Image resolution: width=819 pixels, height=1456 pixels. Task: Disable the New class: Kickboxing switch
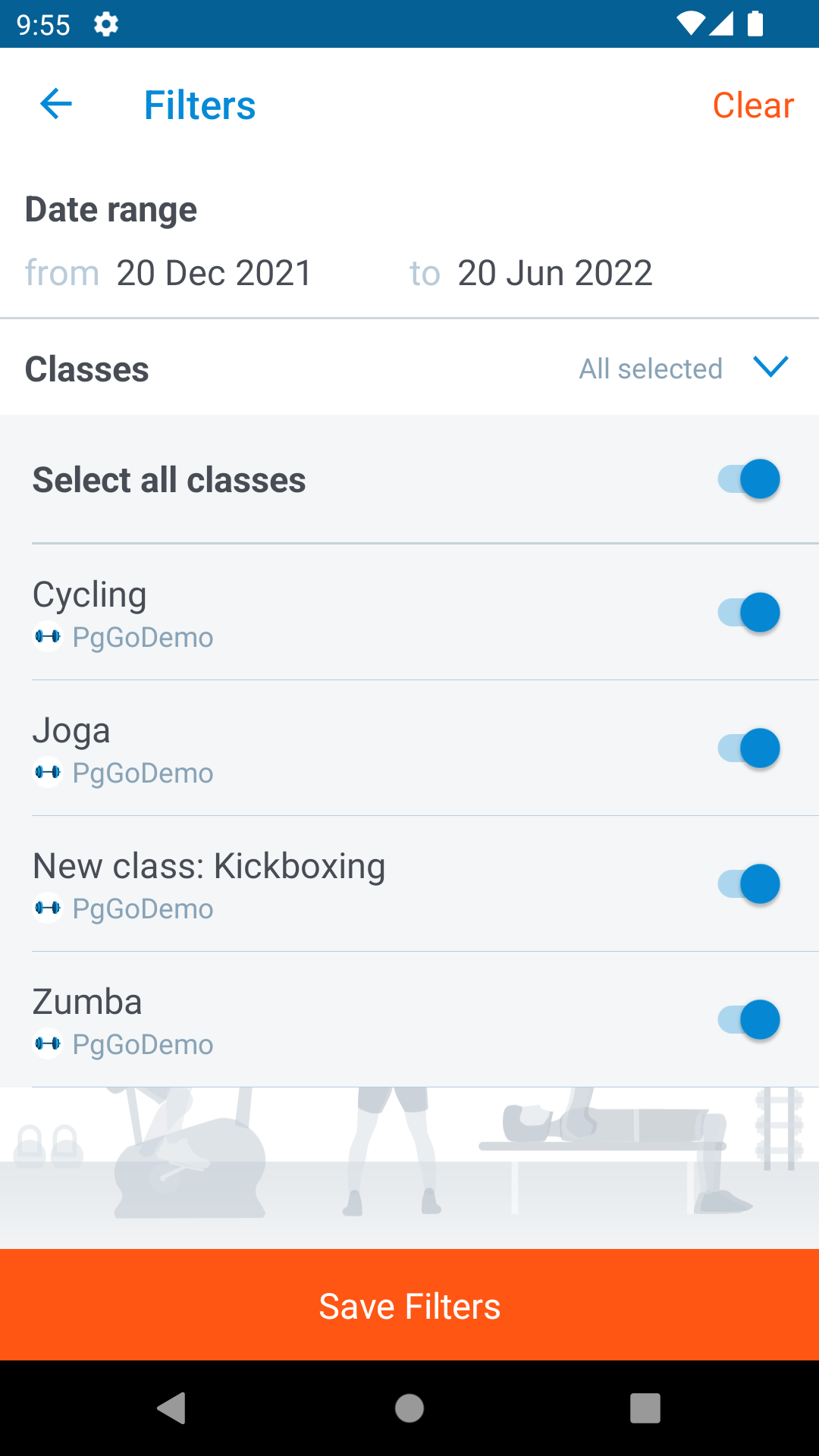coord(748,884)
